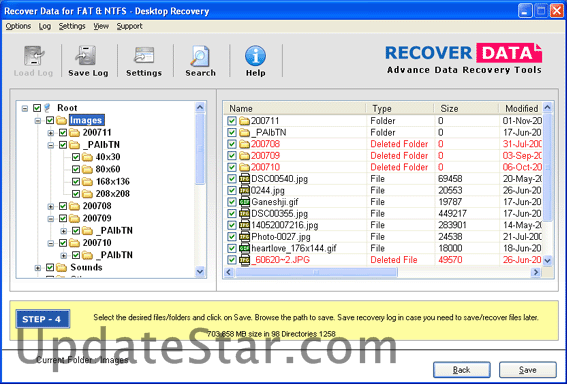
Task: Click the 168x136 folder icon in tree
Action: [87, 182]
